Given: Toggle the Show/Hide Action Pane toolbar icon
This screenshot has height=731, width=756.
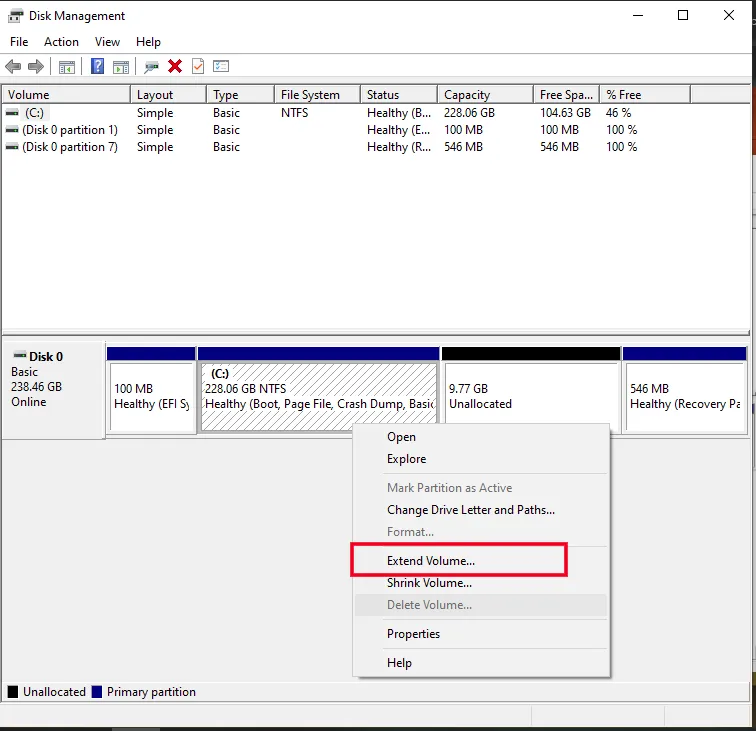Looking at the screenshot, I should pyautogui.click(x=121, y=67).
